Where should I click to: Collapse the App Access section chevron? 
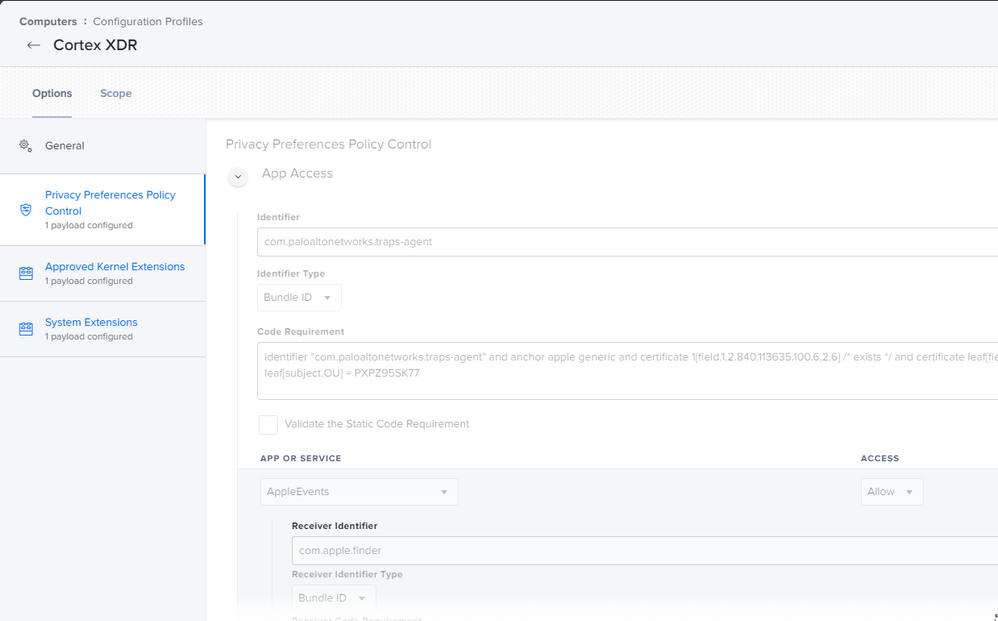pyautogui.click(x=238, y=176)
